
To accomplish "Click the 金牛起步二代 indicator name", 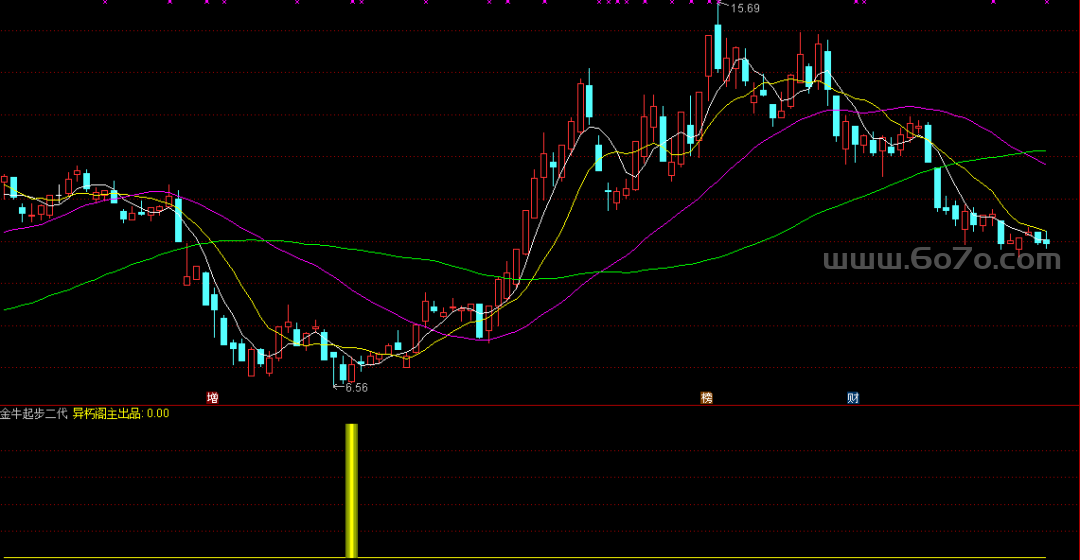I will click(x=34, y=413).
